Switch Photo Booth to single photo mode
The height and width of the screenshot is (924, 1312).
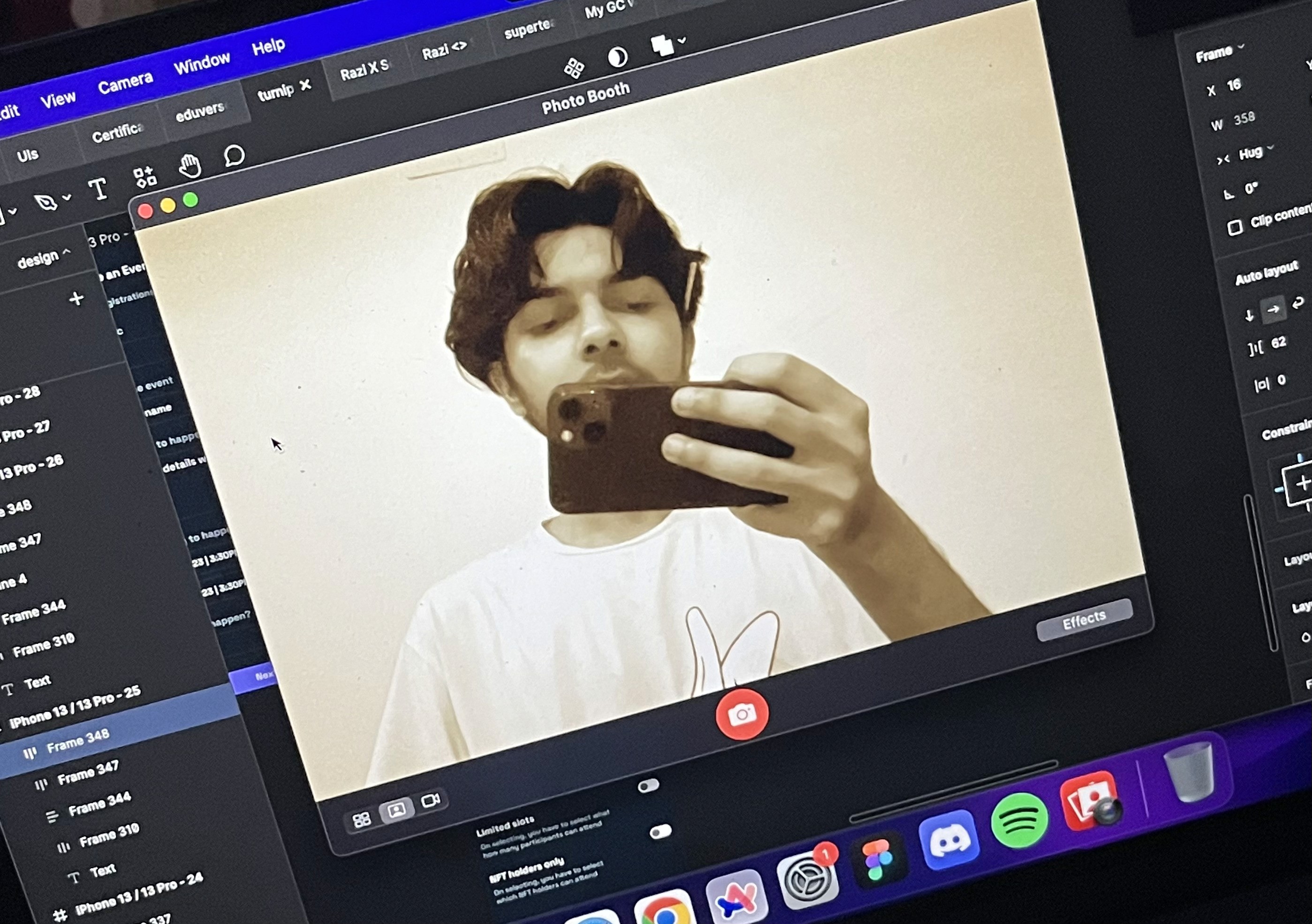[396, 810]
